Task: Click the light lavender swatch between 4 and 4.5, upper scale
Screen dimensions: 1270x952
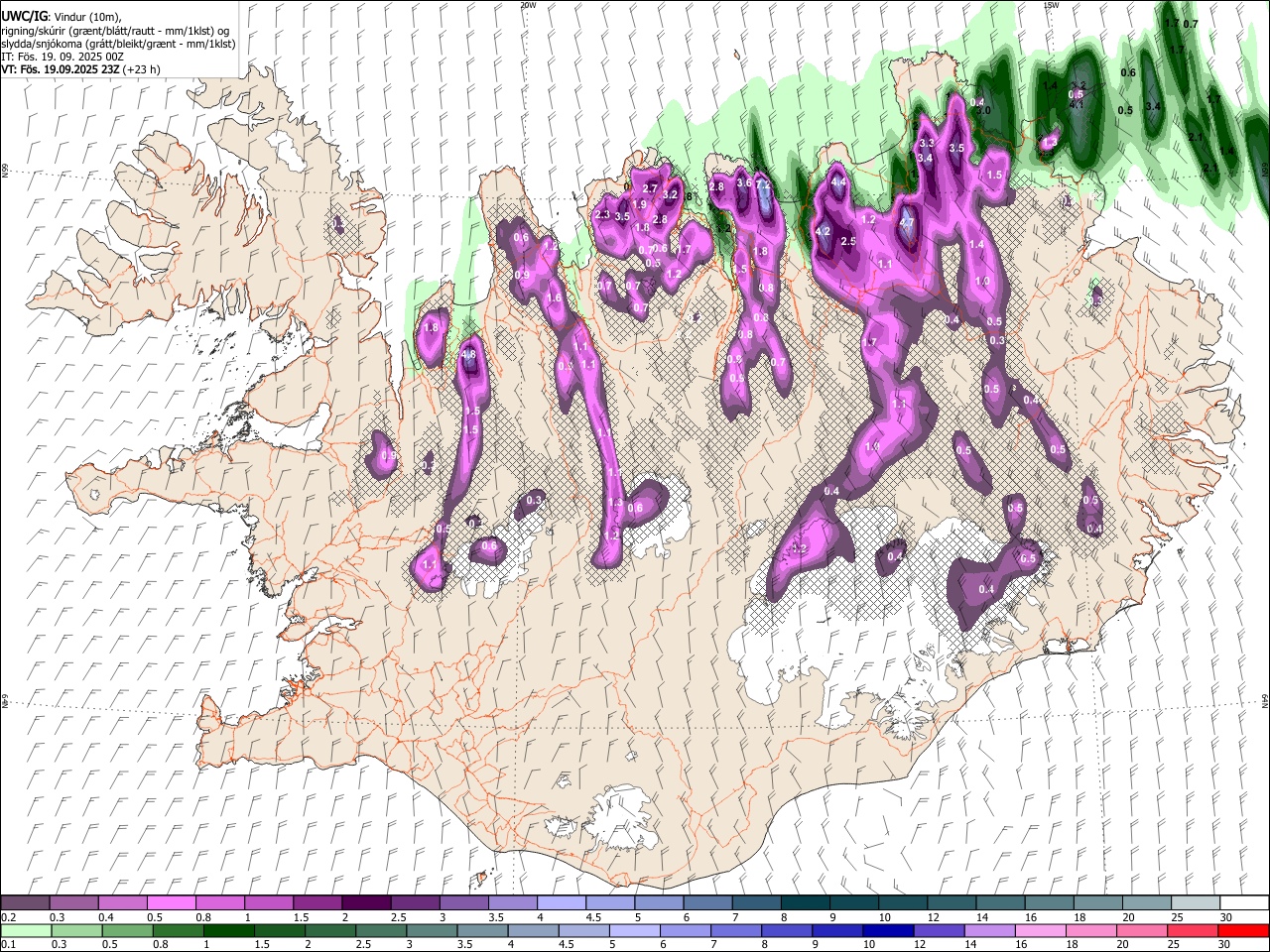Action: (x=561, y=903)
